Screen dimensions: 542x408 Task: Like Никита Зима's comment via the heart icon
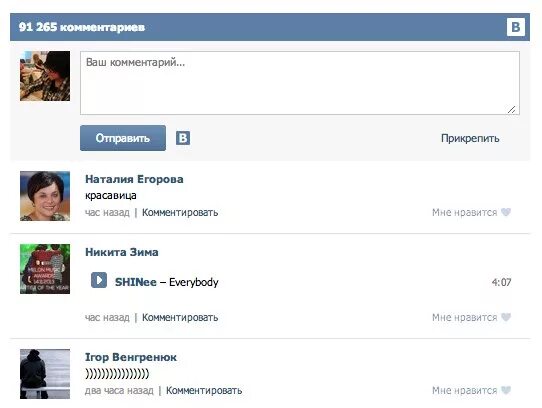click(x=506, y=317)
